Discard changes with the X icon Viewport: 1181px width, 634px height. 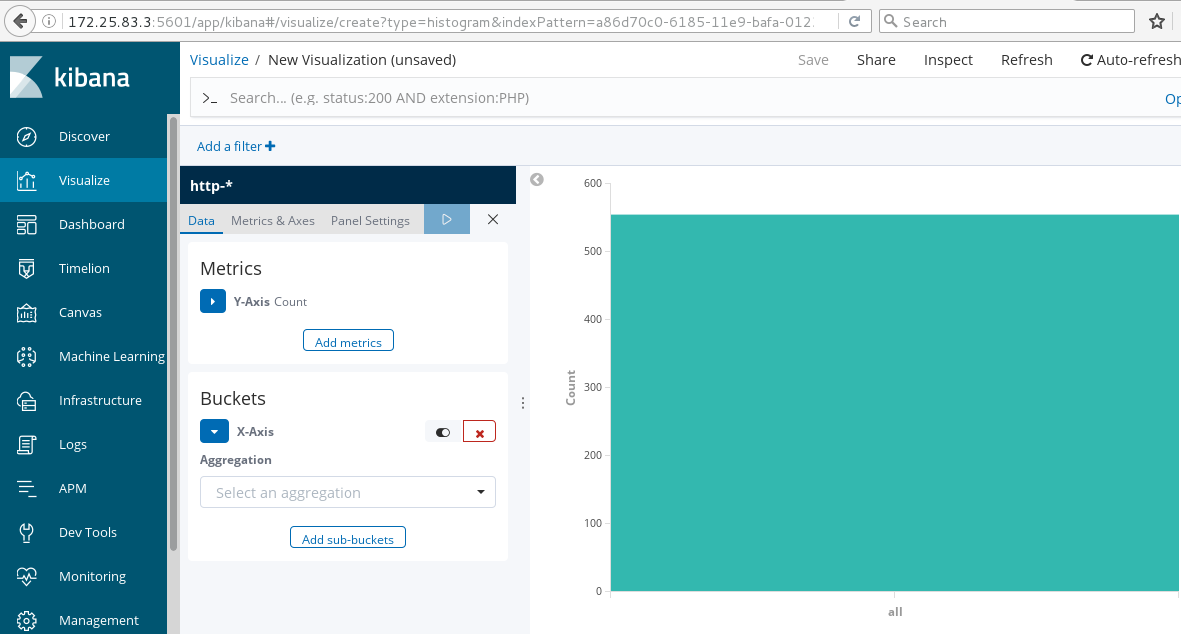tap(493, 219)
